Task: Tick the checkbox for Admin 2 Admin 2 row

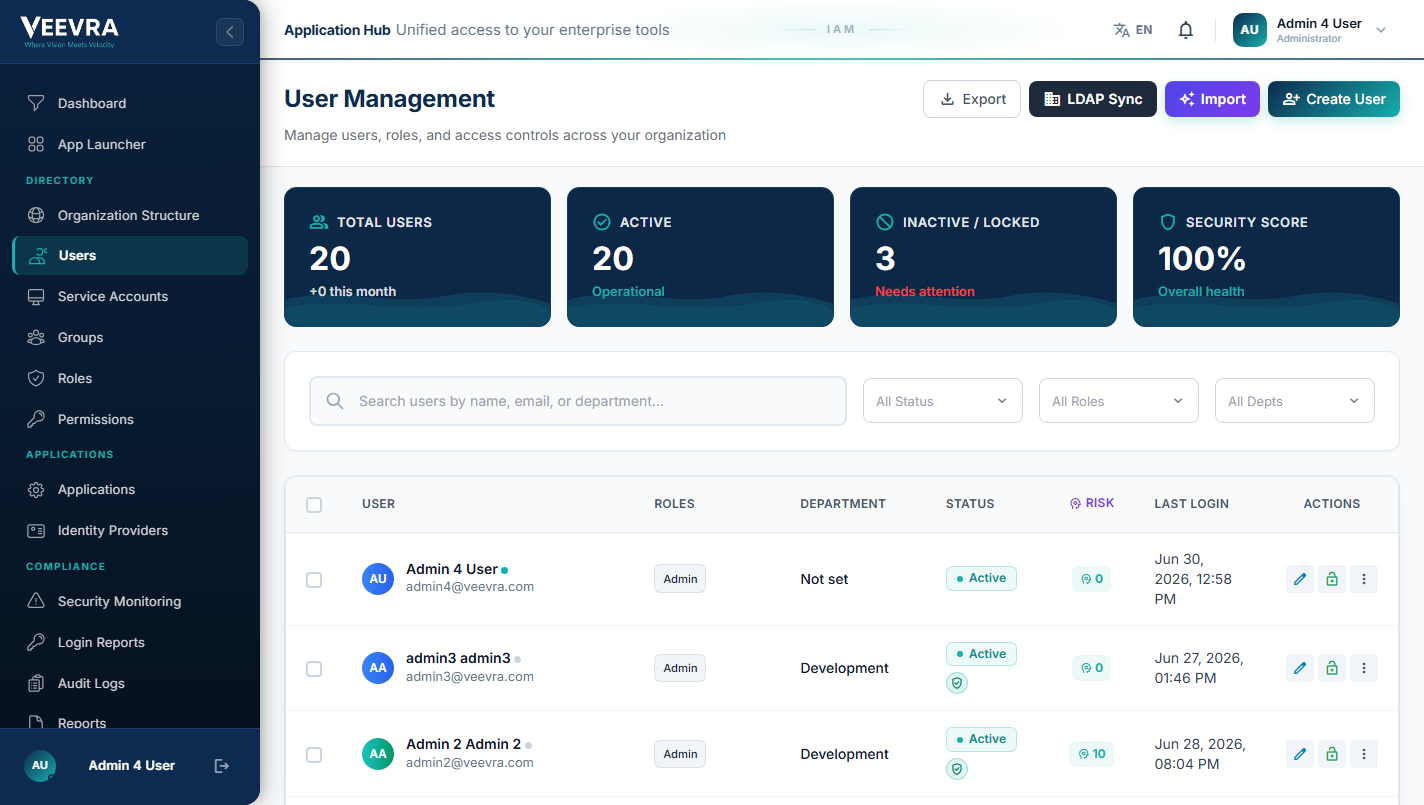Action: coord(314,755)
